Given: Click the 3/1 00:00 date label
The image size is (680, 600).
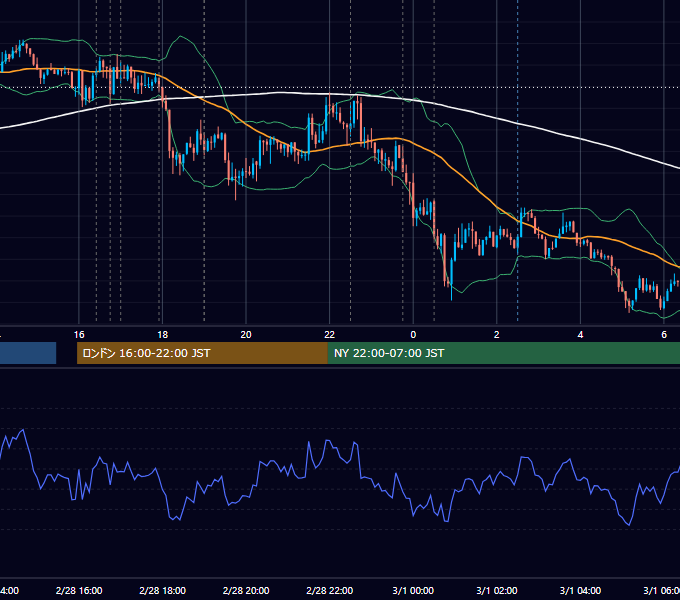Looking at the screenshot, I should 413,590.
